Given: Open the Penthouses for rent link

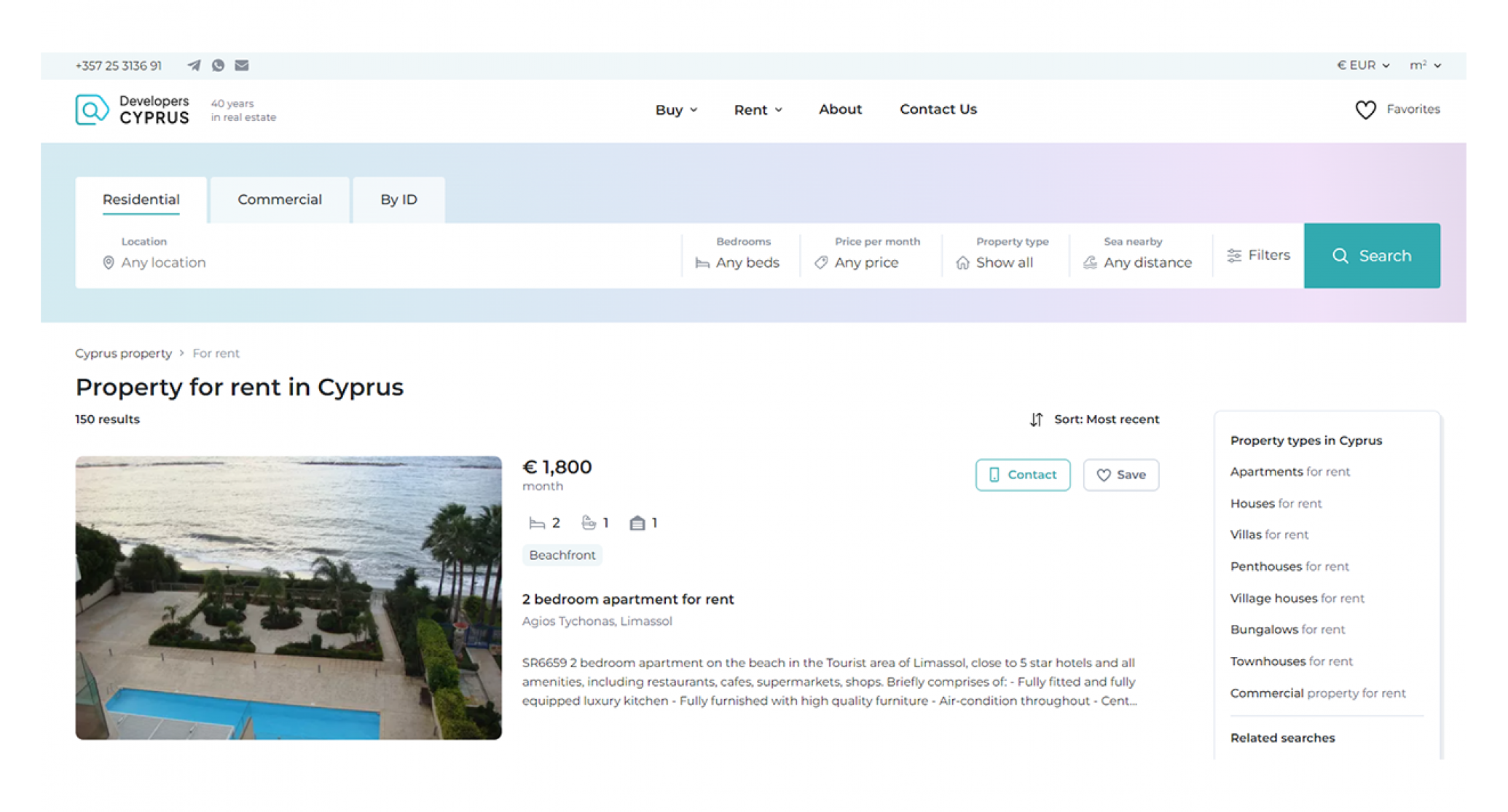Looking at the screenshot, I should pos(1289,567).
